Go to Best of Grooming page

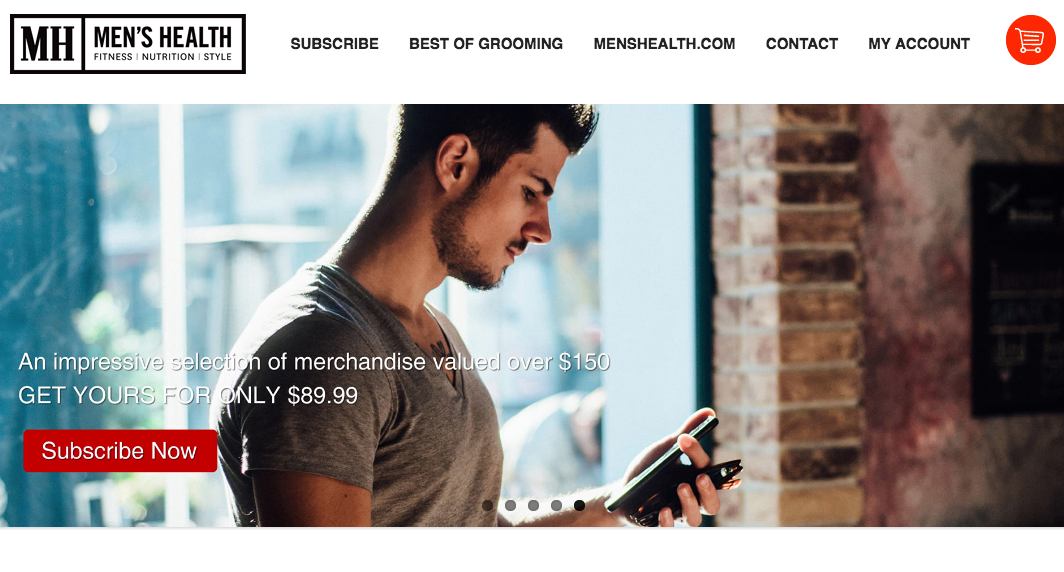point(486,43)
